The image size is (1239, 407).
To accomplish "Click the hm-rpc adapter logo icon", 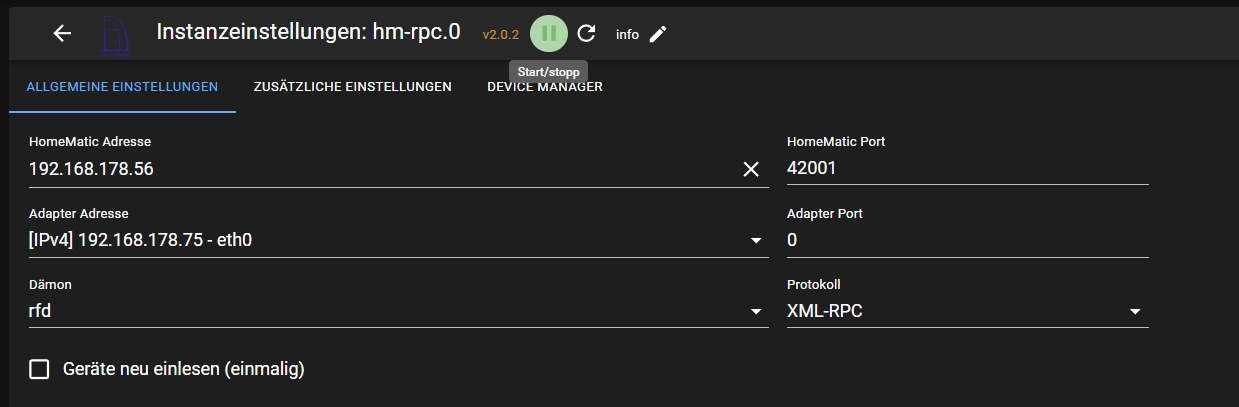I will click(x=119, y=33).
